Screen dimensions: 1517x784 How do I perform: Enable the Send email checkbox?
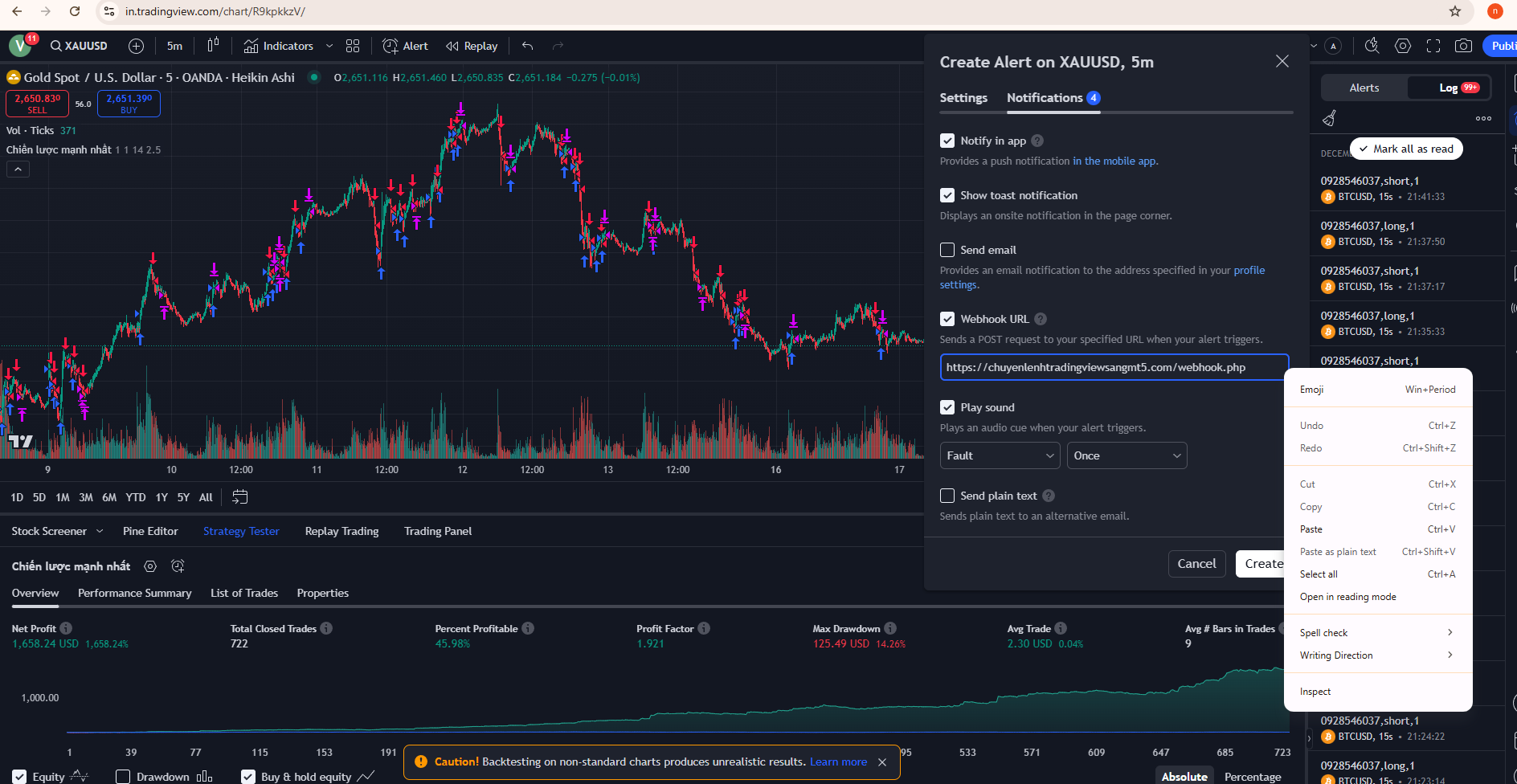[x=947, y=250]
